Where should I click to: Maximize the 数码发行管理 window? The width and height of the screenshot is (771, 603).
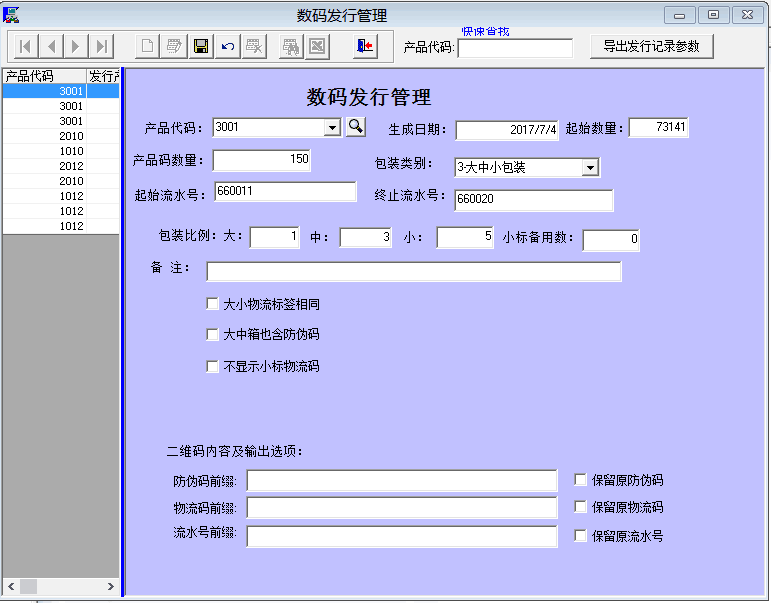713,15
